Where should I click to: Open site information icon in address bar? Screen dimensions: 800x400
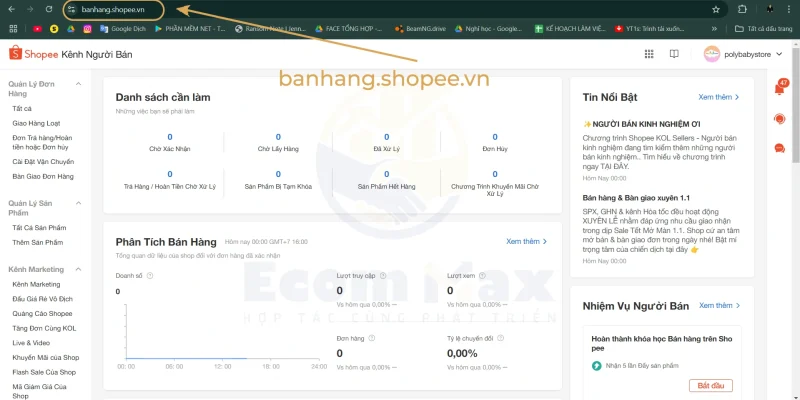(72, 10)
